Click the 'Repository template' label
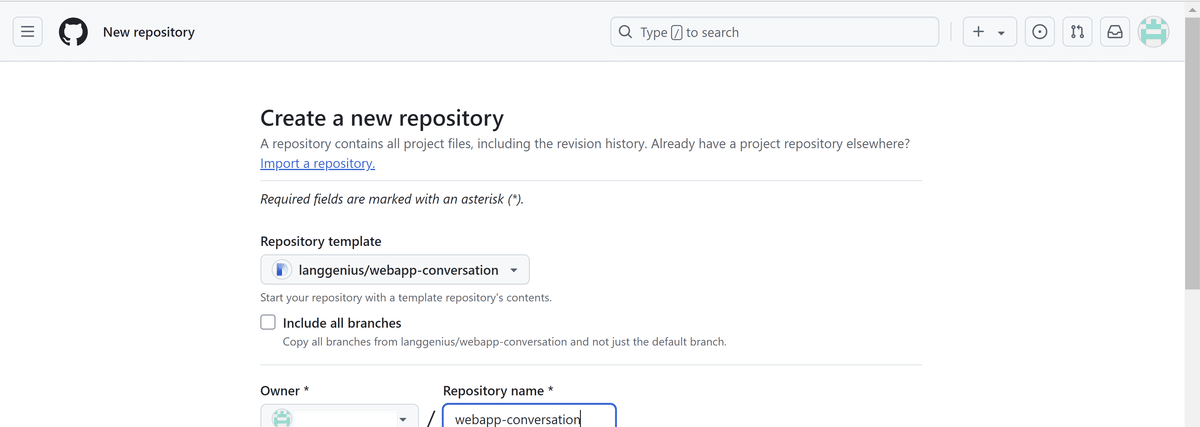1200x427 pixels. pos(320,241)
